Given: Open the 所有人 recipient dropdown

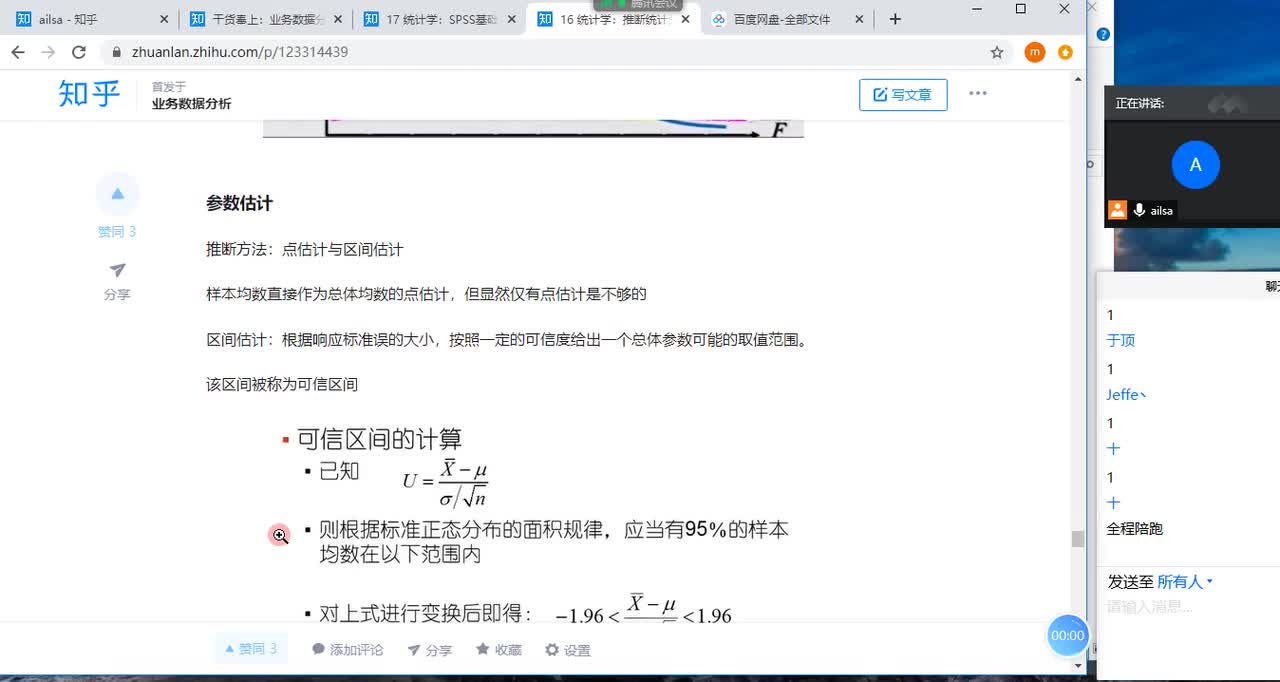Looking at the screenshot, I should [1184, 581].
